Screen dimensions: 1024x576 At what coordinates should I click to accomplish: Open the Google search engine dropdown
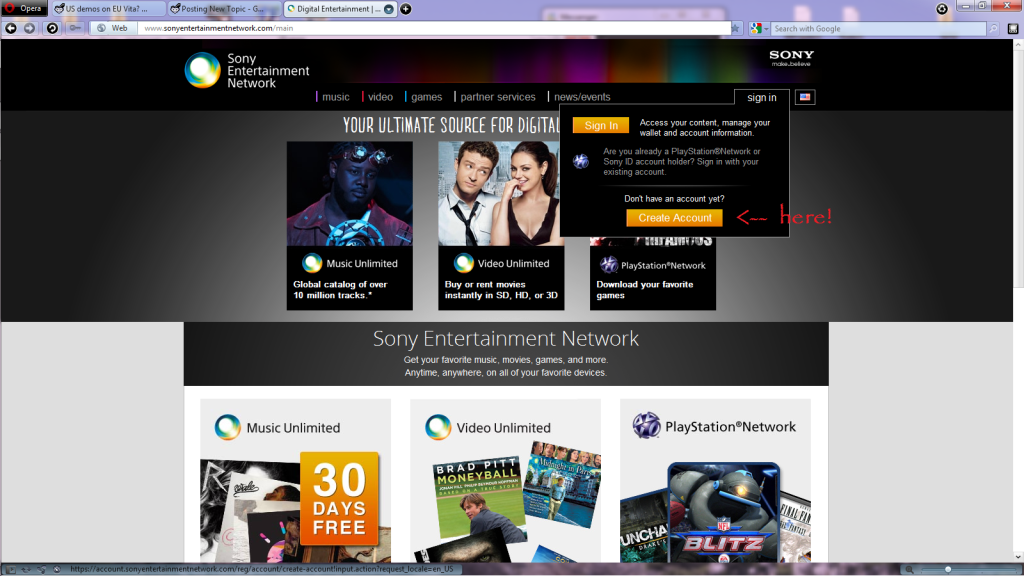tap(760, 28)
